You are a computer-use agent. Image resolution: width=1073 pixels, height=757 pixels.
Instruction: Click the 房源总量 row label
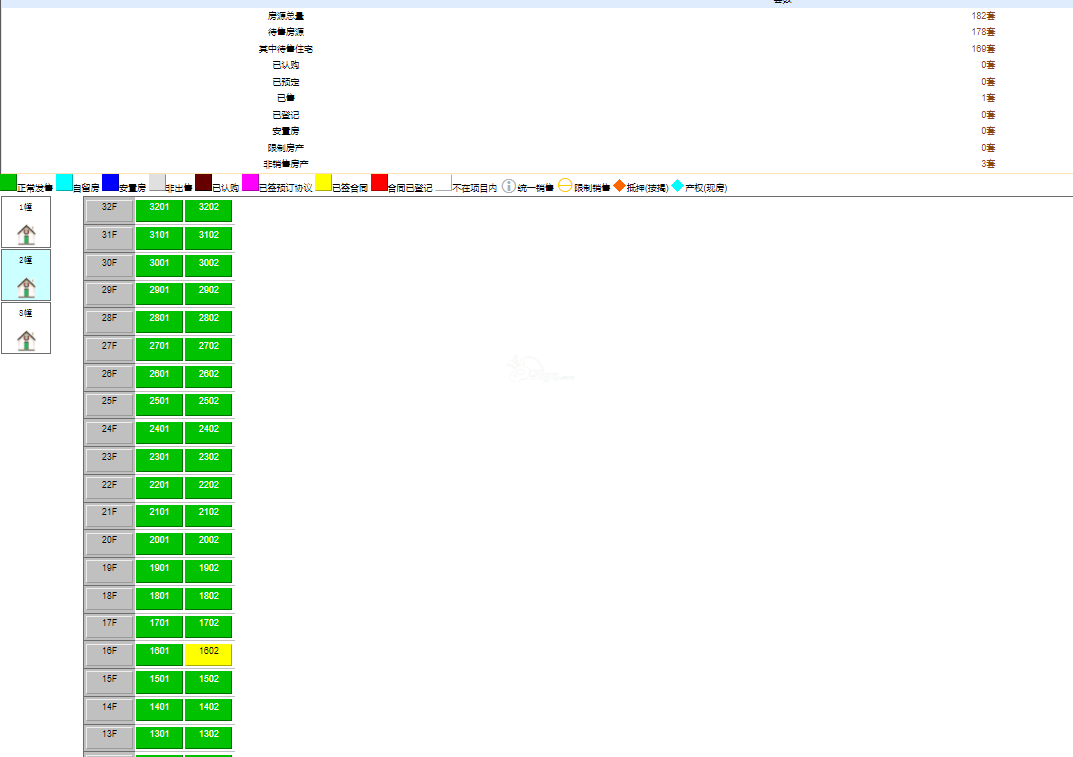(x=285, y=16)
